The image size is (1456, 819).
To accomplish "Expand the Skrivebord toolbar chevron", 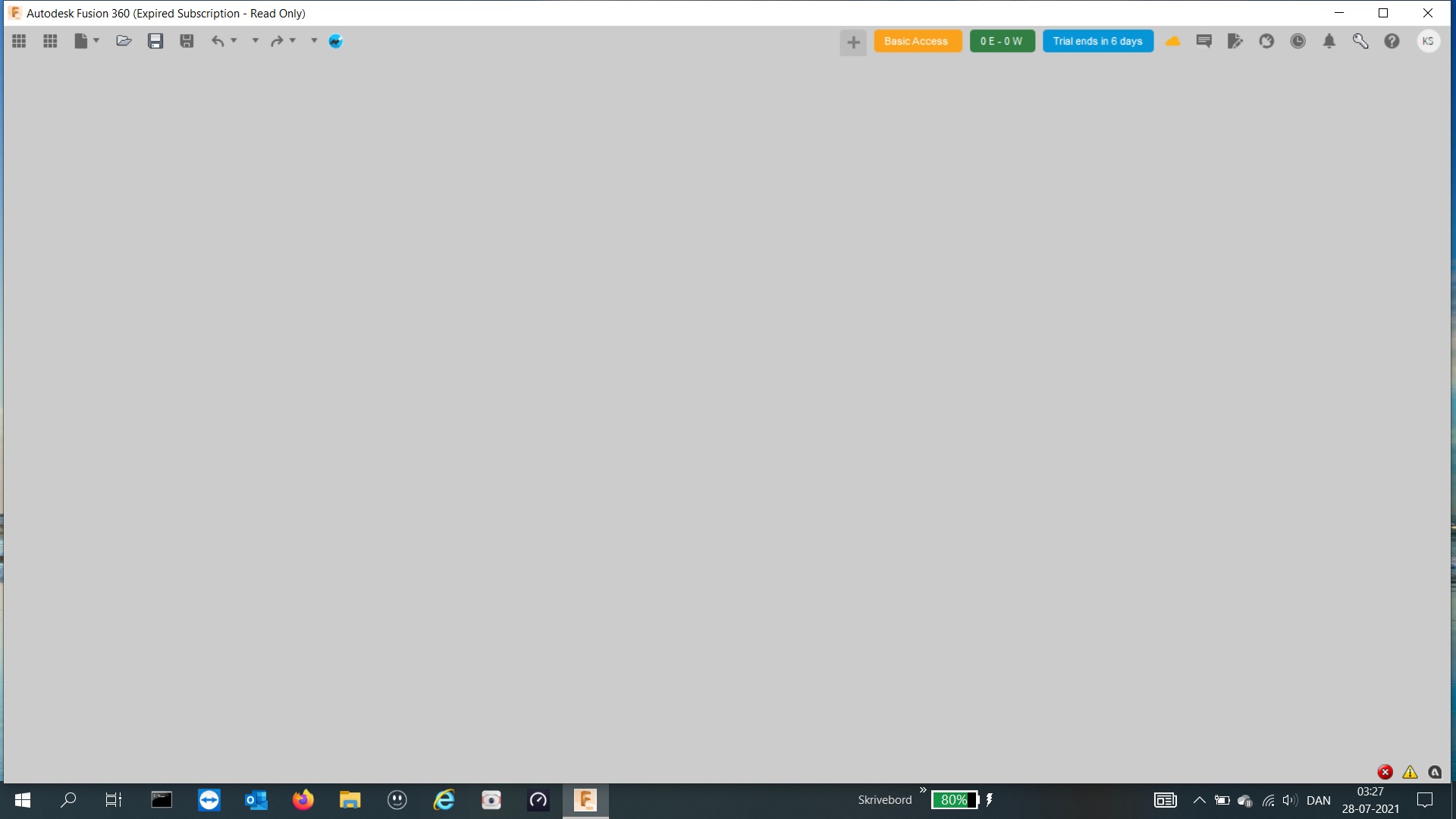I will [923, 791].
